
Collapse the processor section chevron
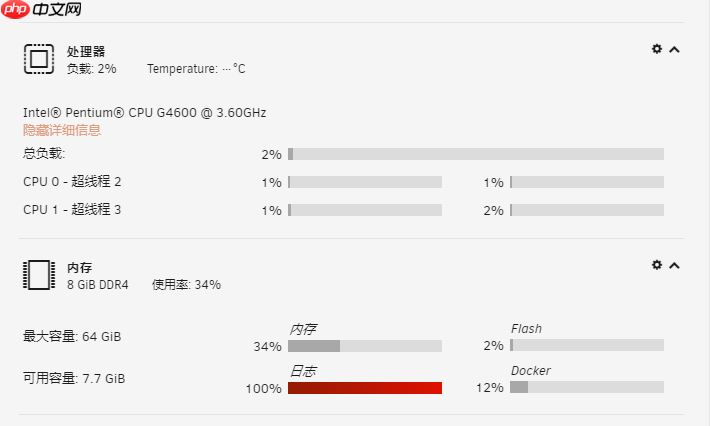(675, 49)
